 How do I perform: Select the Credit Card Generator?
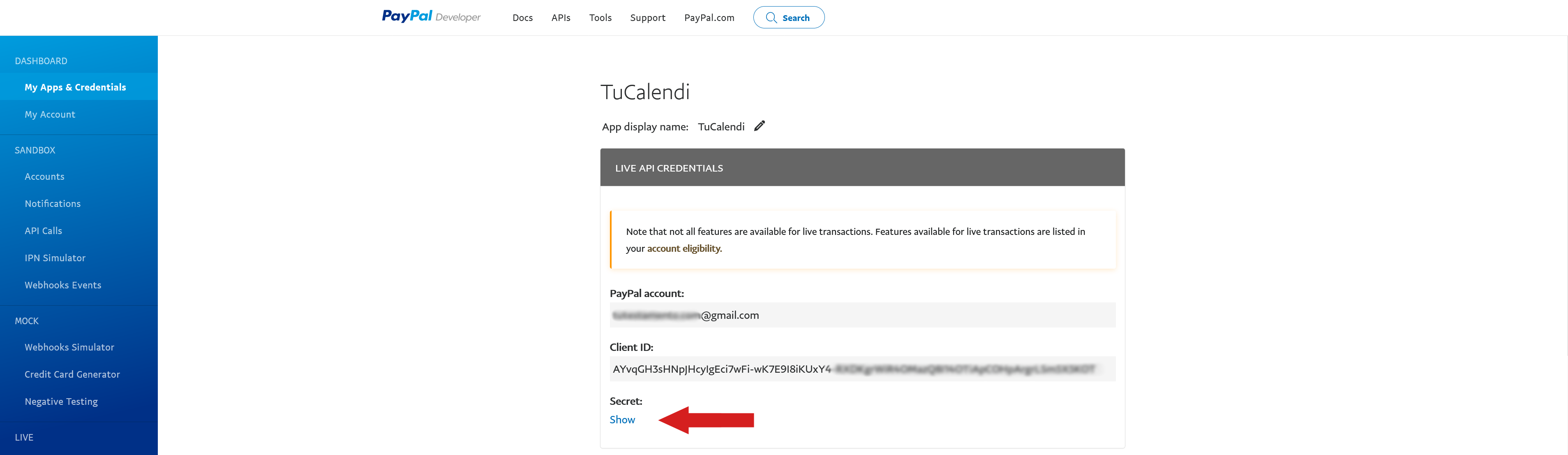tap(72, 374)
